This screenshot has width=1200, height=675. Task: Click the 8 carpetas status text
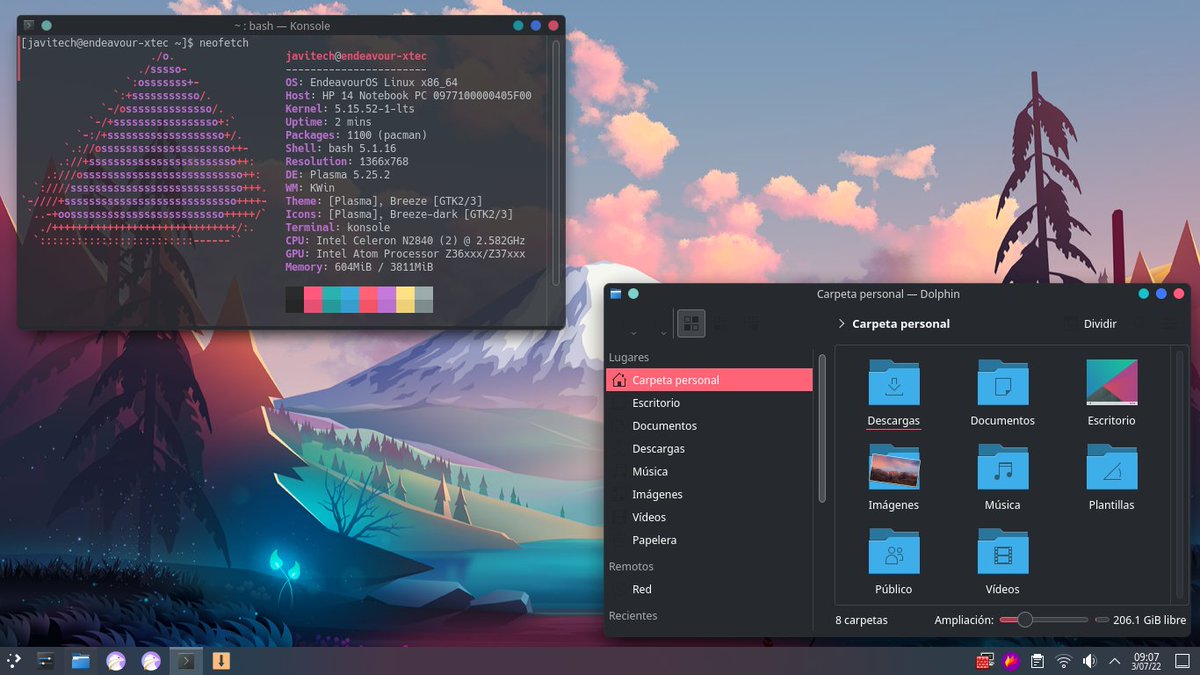(x=861, y=620)
